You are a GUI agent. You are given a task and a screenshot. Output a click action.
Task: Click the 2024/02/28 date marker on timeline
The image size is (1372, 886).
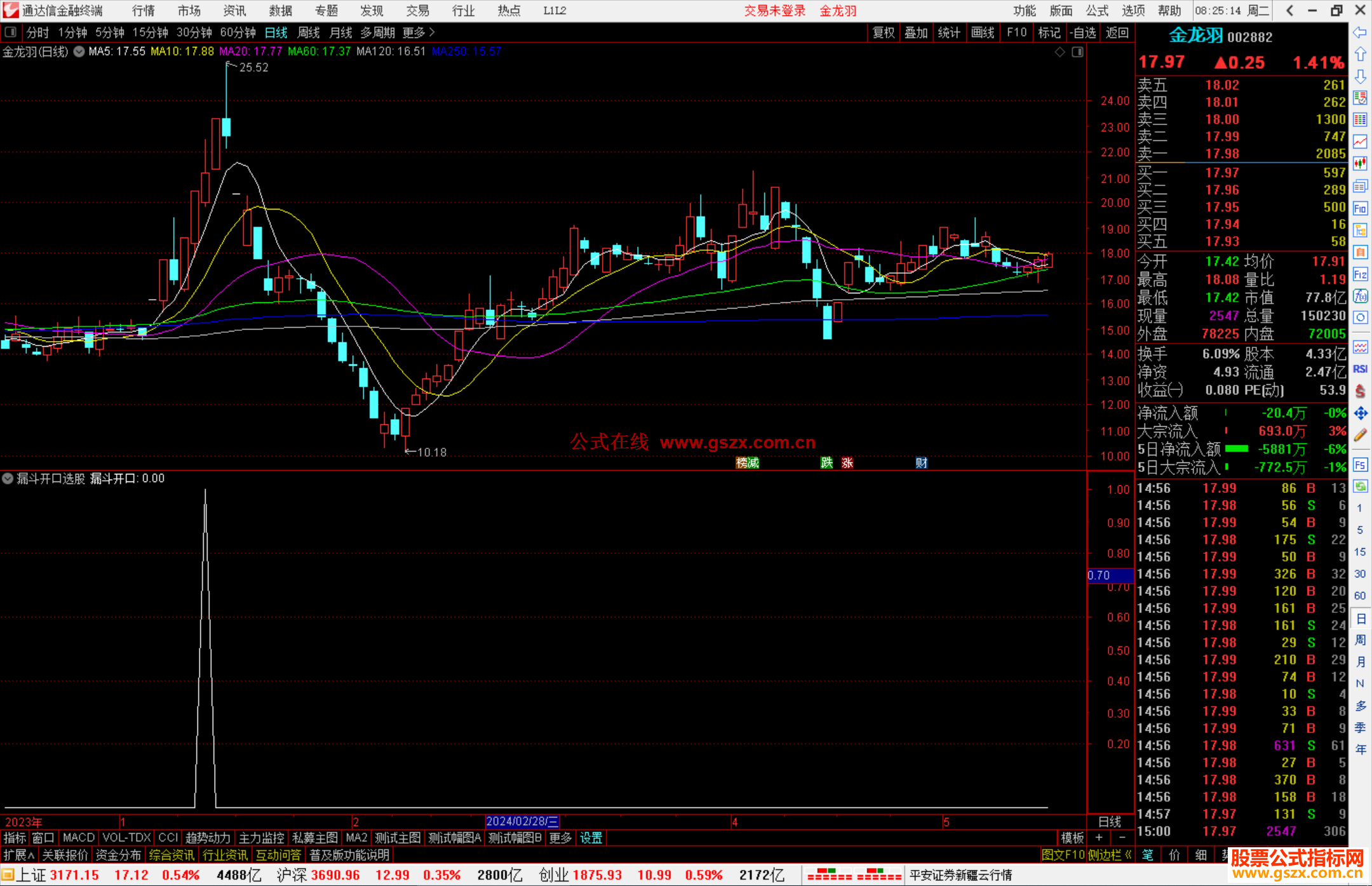[521, 821]
